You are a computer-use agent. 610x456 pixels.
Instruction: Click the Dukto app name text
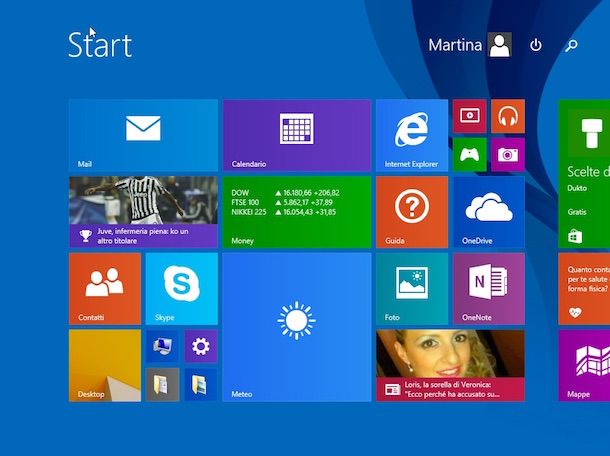click(x=577, y=188)
